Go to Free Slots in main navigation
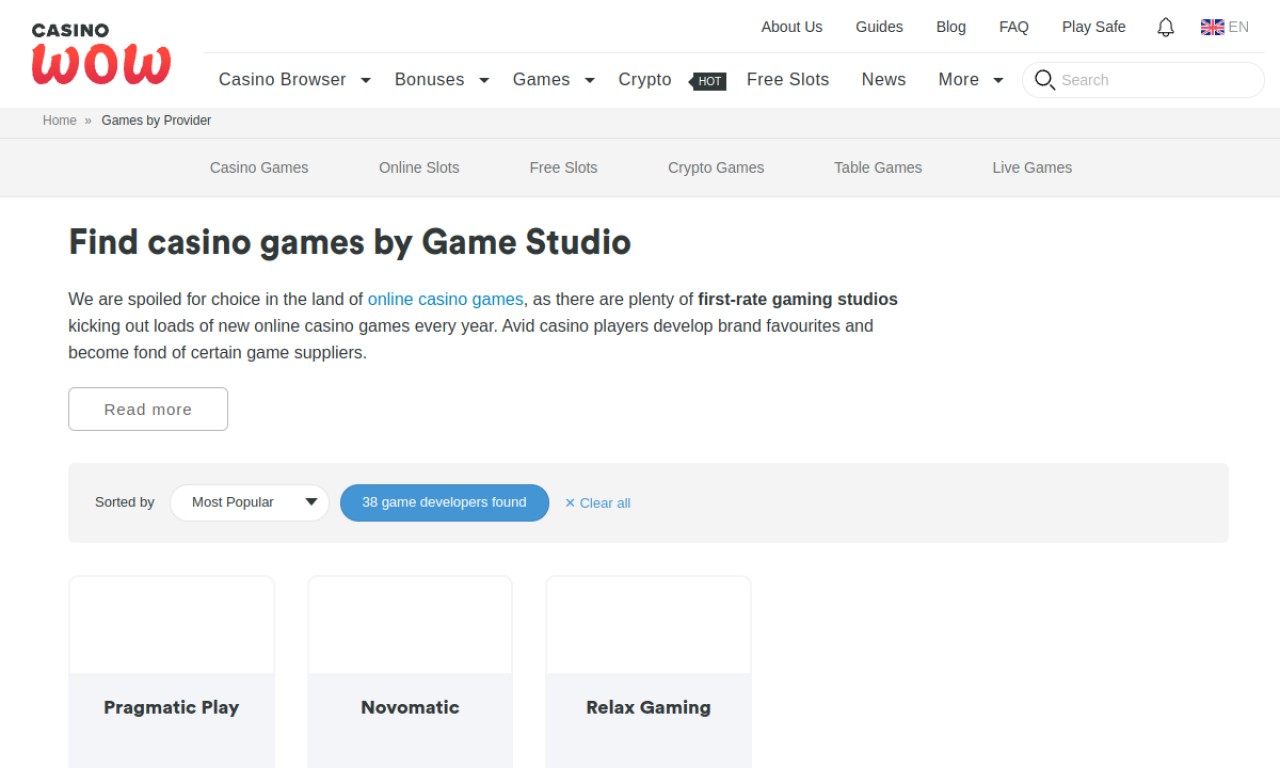The width and height of the screenshot is (1280, 768). [788, 80]
